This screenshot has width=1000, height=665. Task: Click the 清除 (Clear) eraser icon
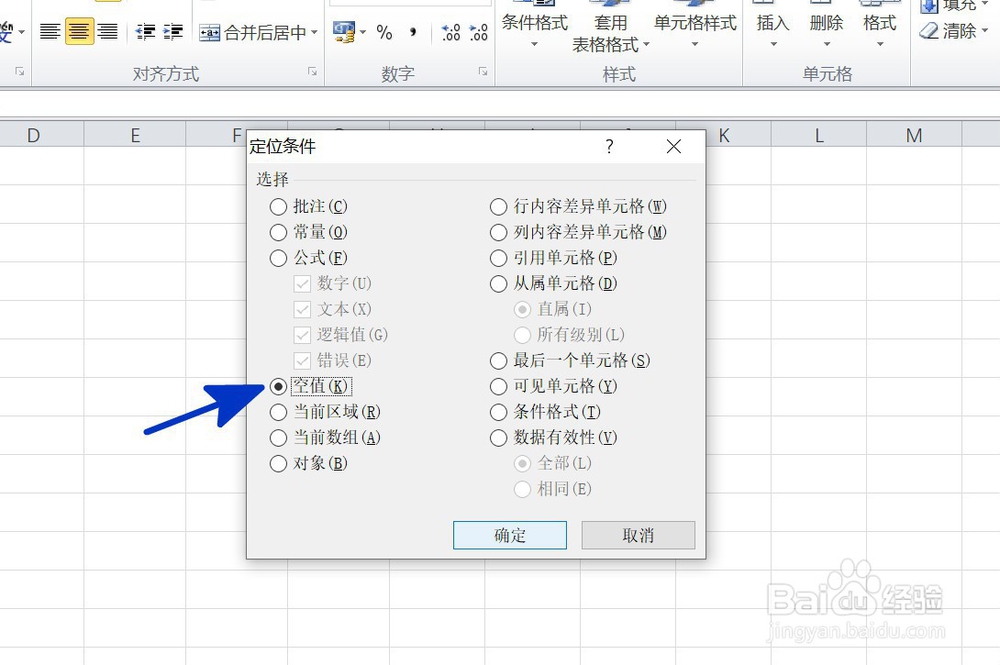(928, 31)
